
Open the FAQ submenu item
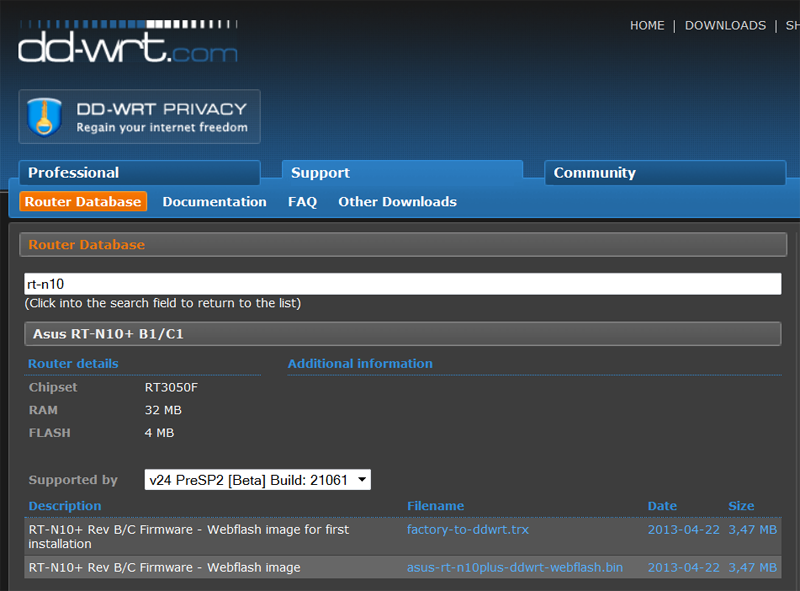coord(303,202)
